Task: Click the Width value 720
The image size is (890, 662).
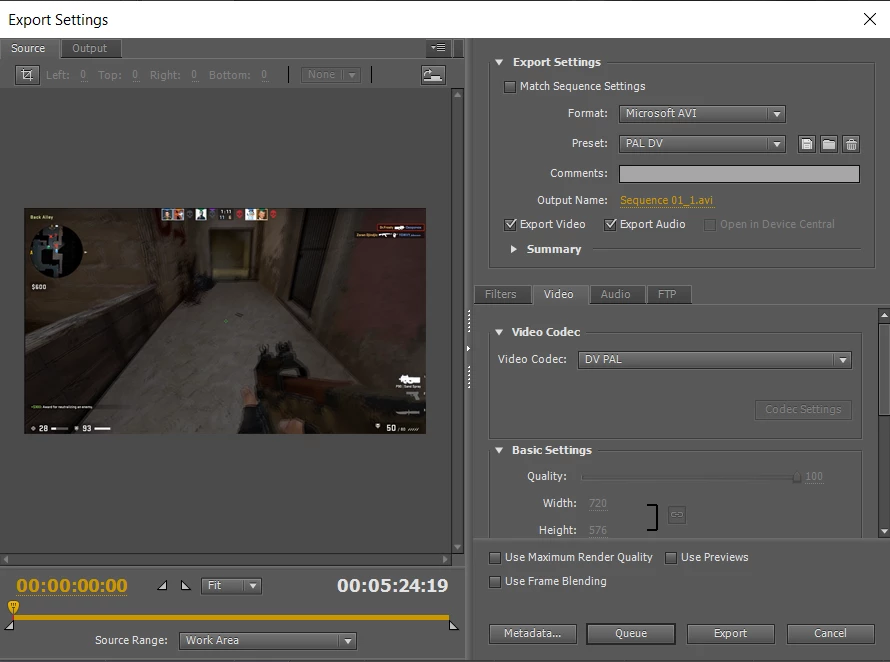Action: tap(598, 503)
